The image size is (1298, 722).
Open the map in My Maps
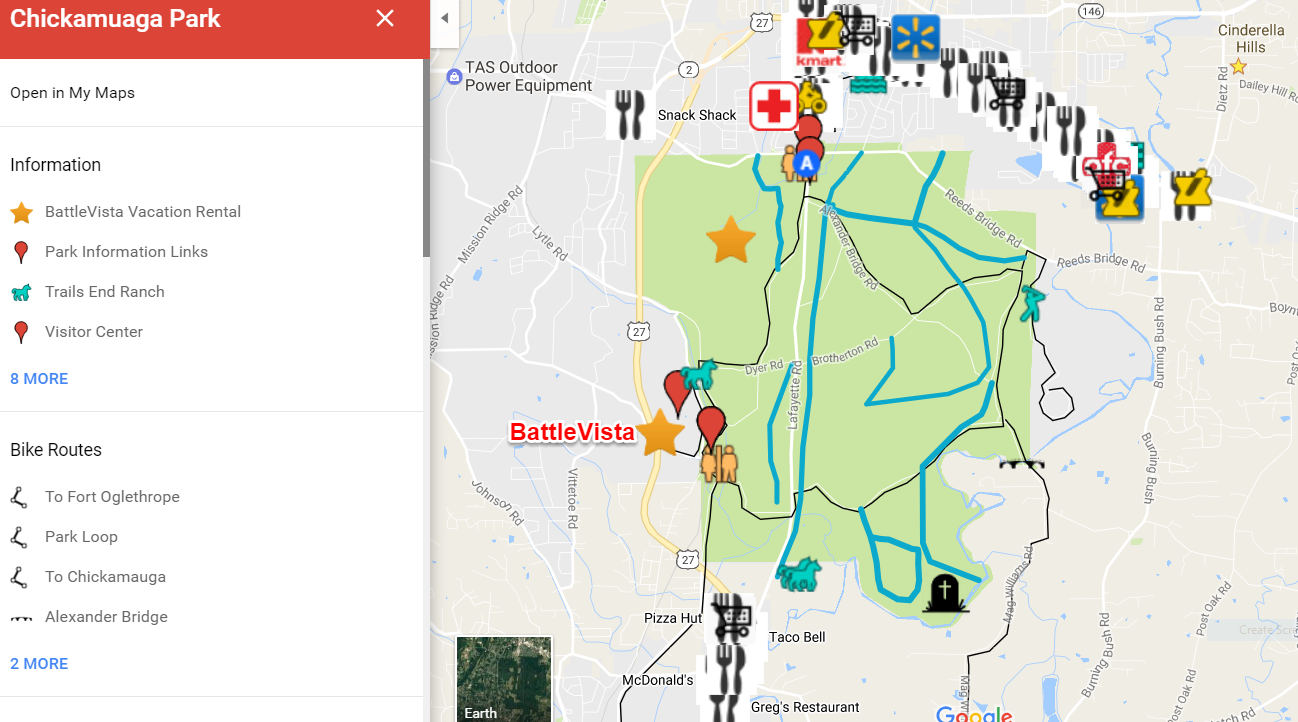tap(72, 93)
